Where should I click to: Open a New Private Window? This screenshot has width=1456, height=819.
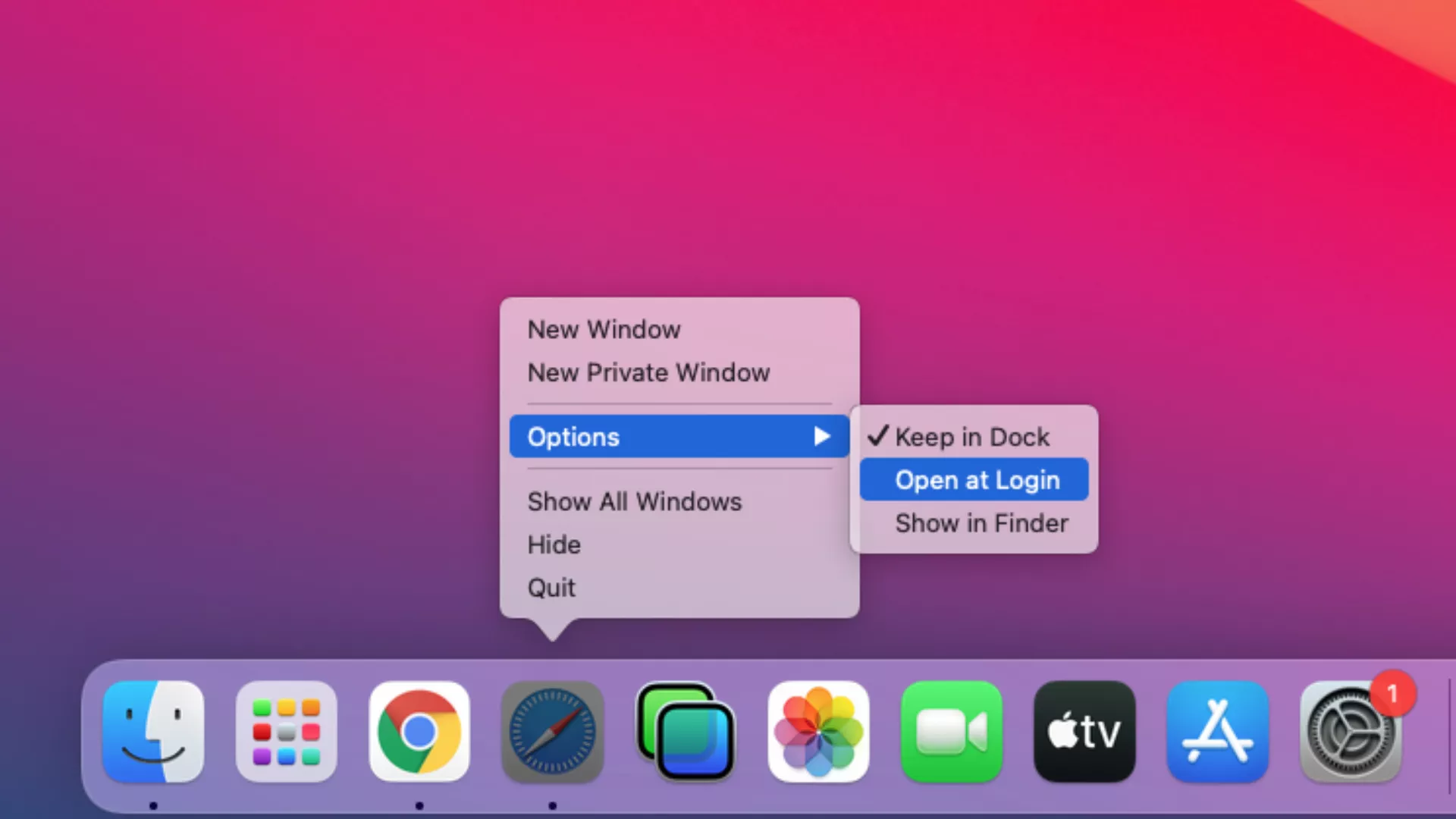tap(648, 372)
